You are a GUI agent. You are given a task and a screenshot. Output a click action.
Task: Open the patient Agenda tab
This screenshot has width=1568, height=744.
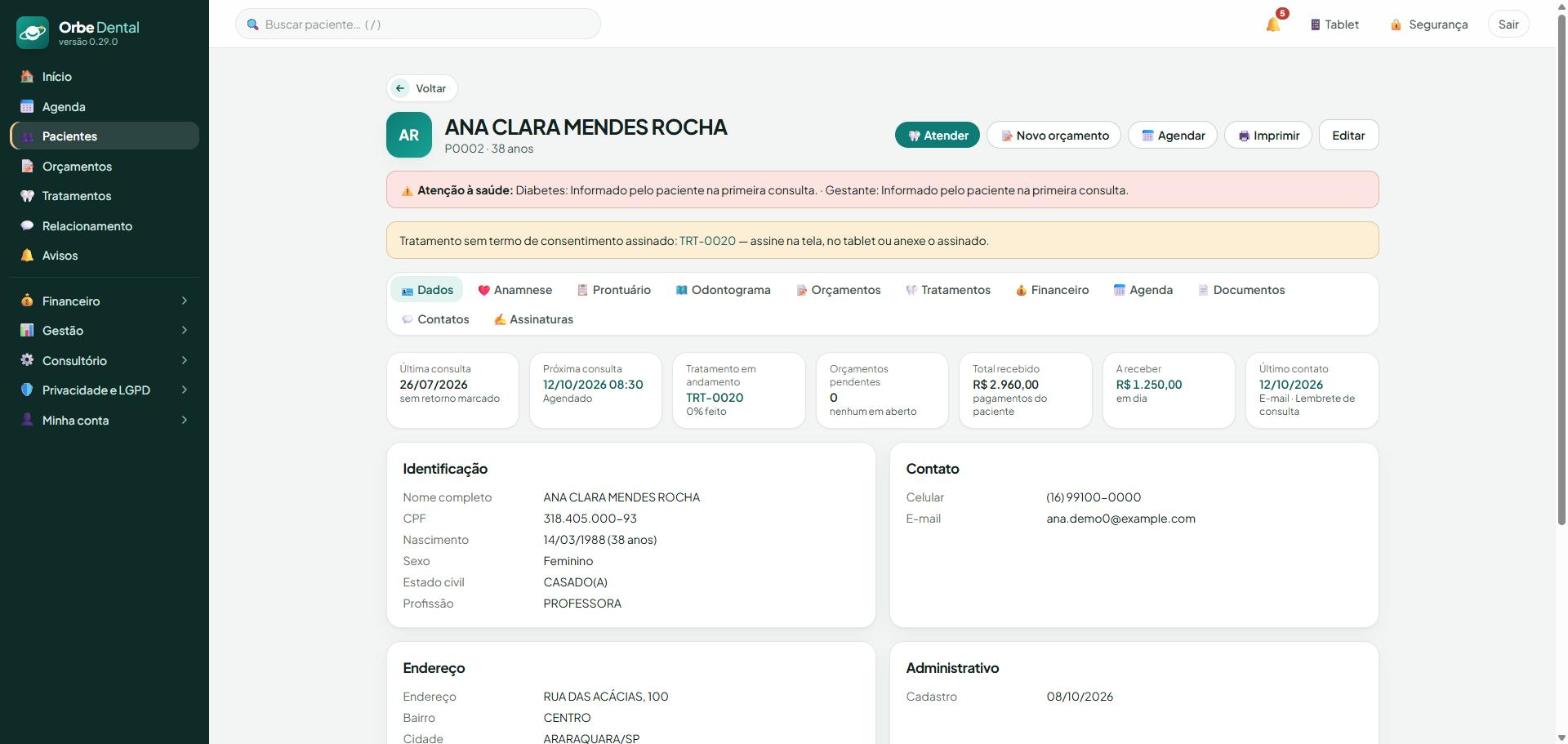pyautogui.click(x=1142, y=290)
